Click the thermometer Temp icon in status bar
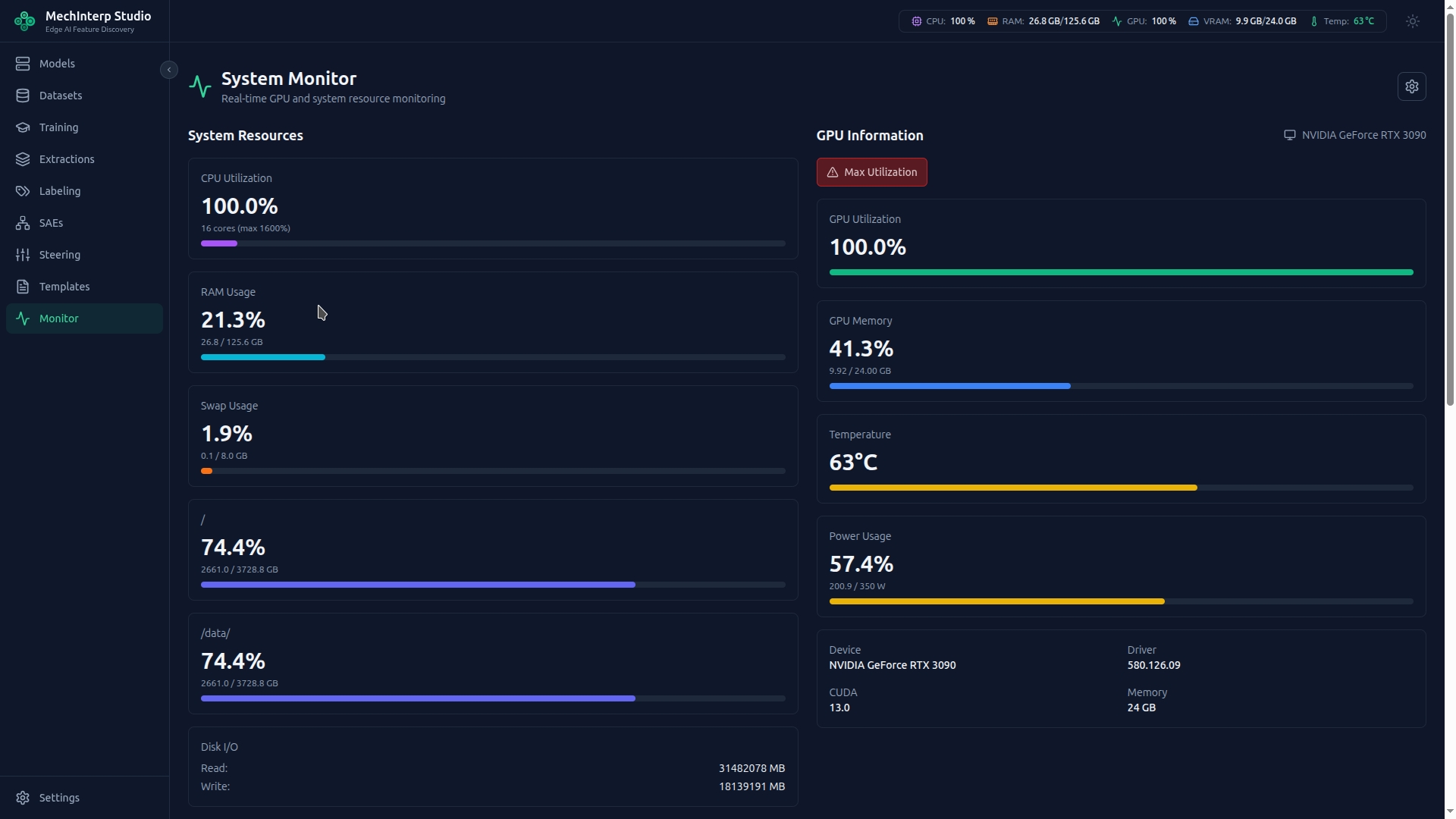This screenshot has height=819, width=1456. tap(1314, 21)
